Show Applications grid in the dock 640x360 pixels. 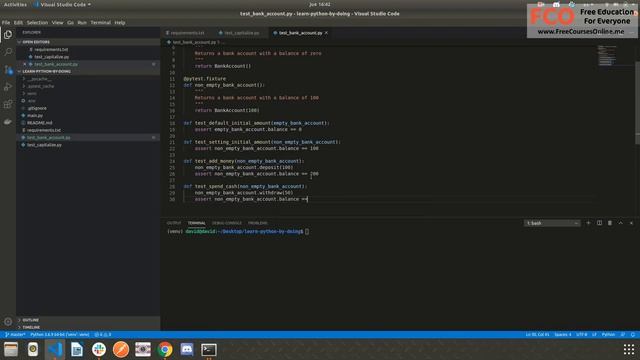coord(629,349)
